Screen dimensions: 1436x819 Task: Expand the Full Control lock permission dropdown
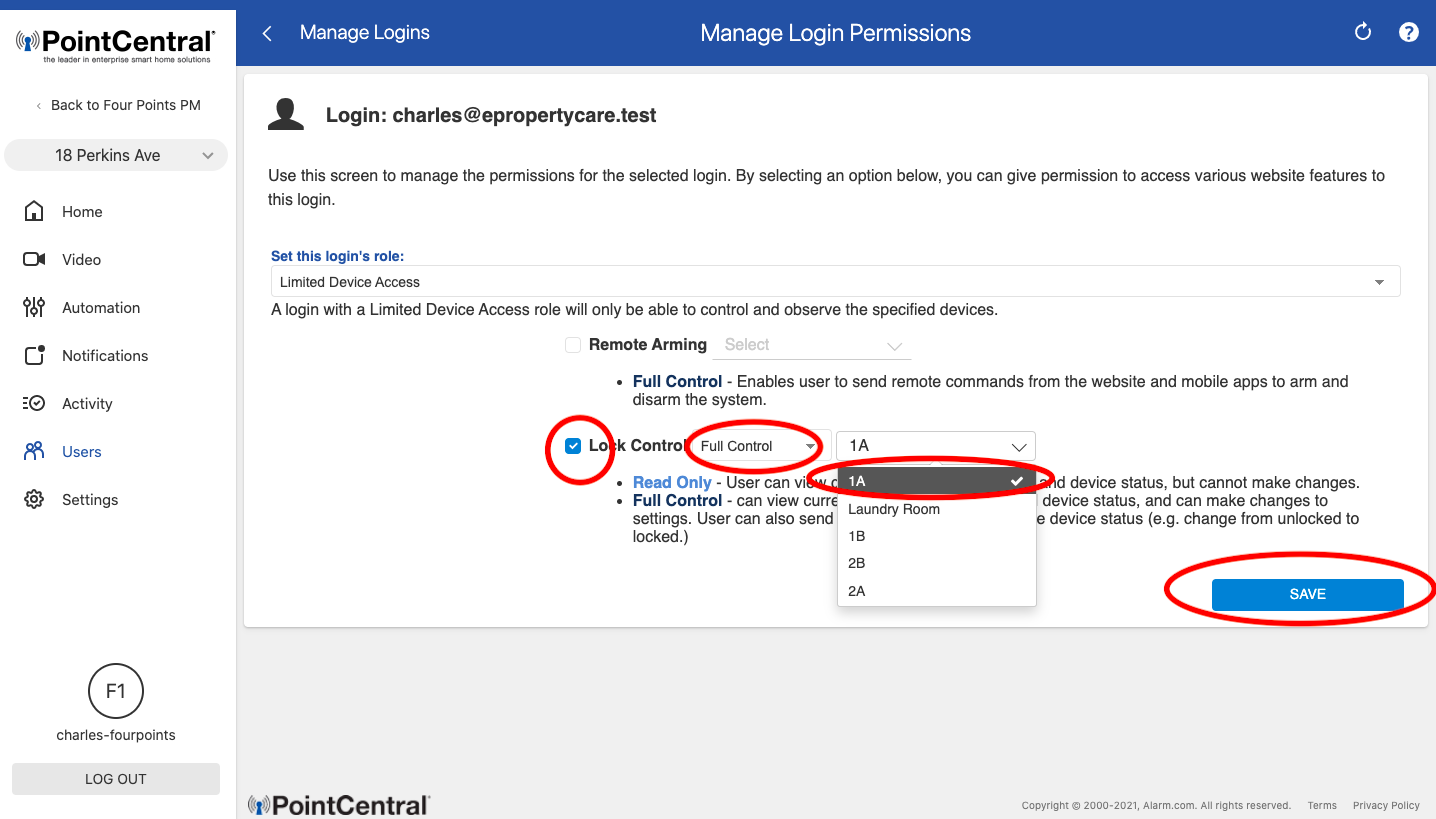[x=756, y=446]
